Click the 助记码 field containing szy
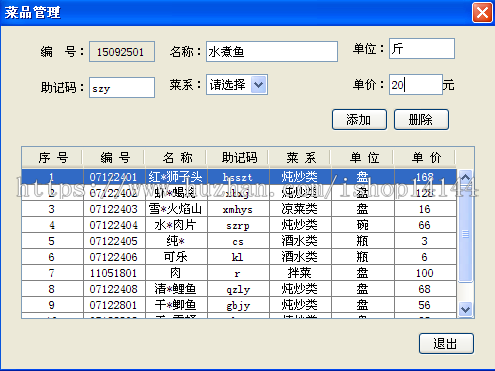This screenshot has width=495, height=371. [x=122, y=88]
